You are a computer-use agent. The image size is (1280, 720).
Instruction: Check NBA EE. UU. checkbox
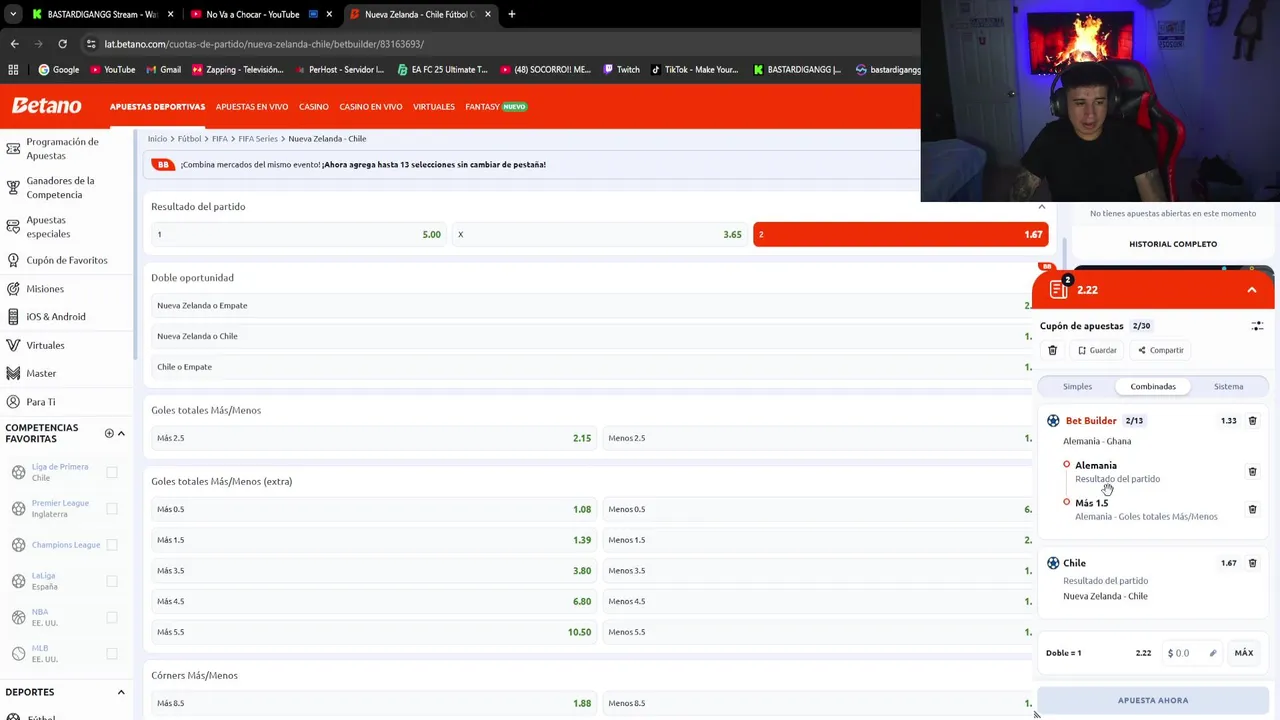[112, 617]
